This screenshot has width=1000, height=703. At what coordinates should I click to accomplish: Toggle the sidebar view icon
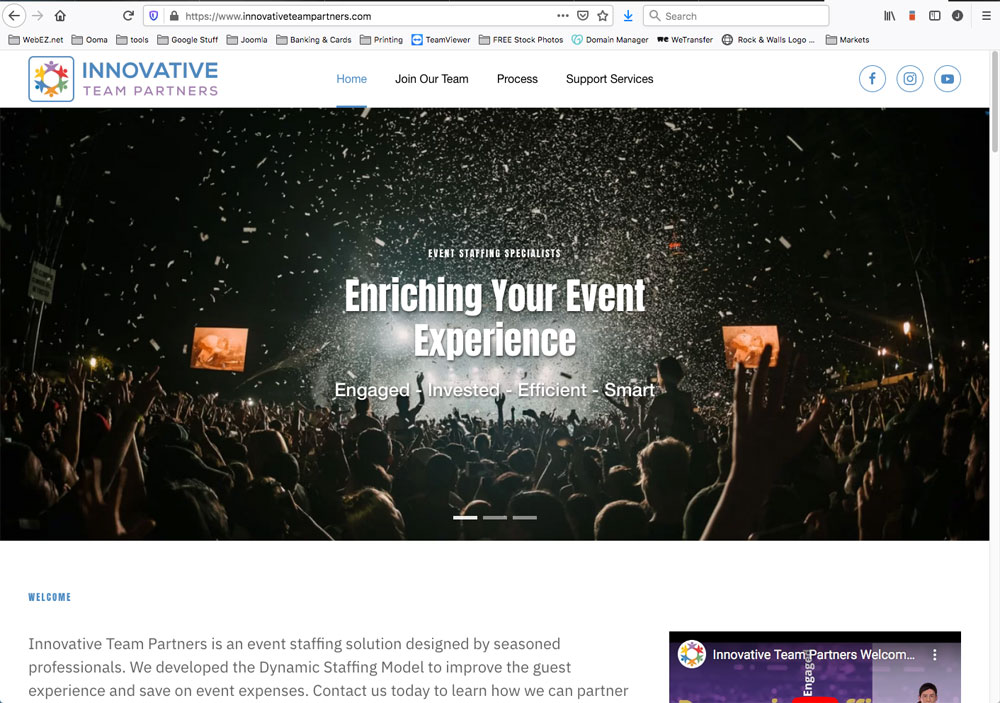point(935,16)
